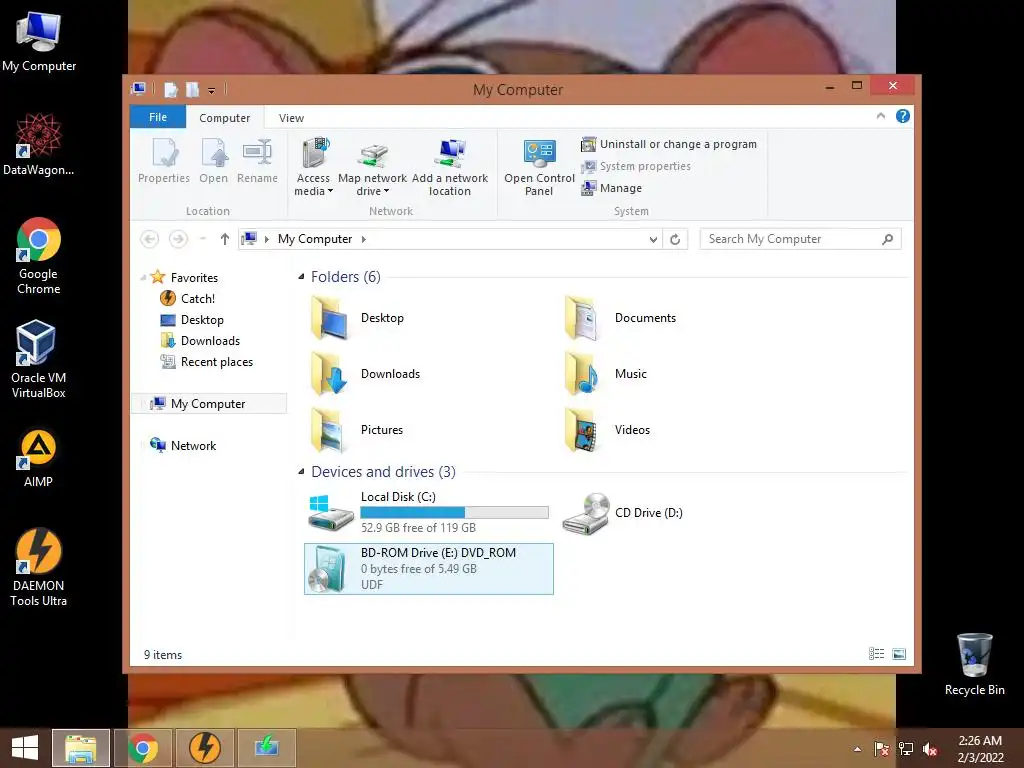
Task: Select the Pictures folder icon
Action: (x=328, y=430)
